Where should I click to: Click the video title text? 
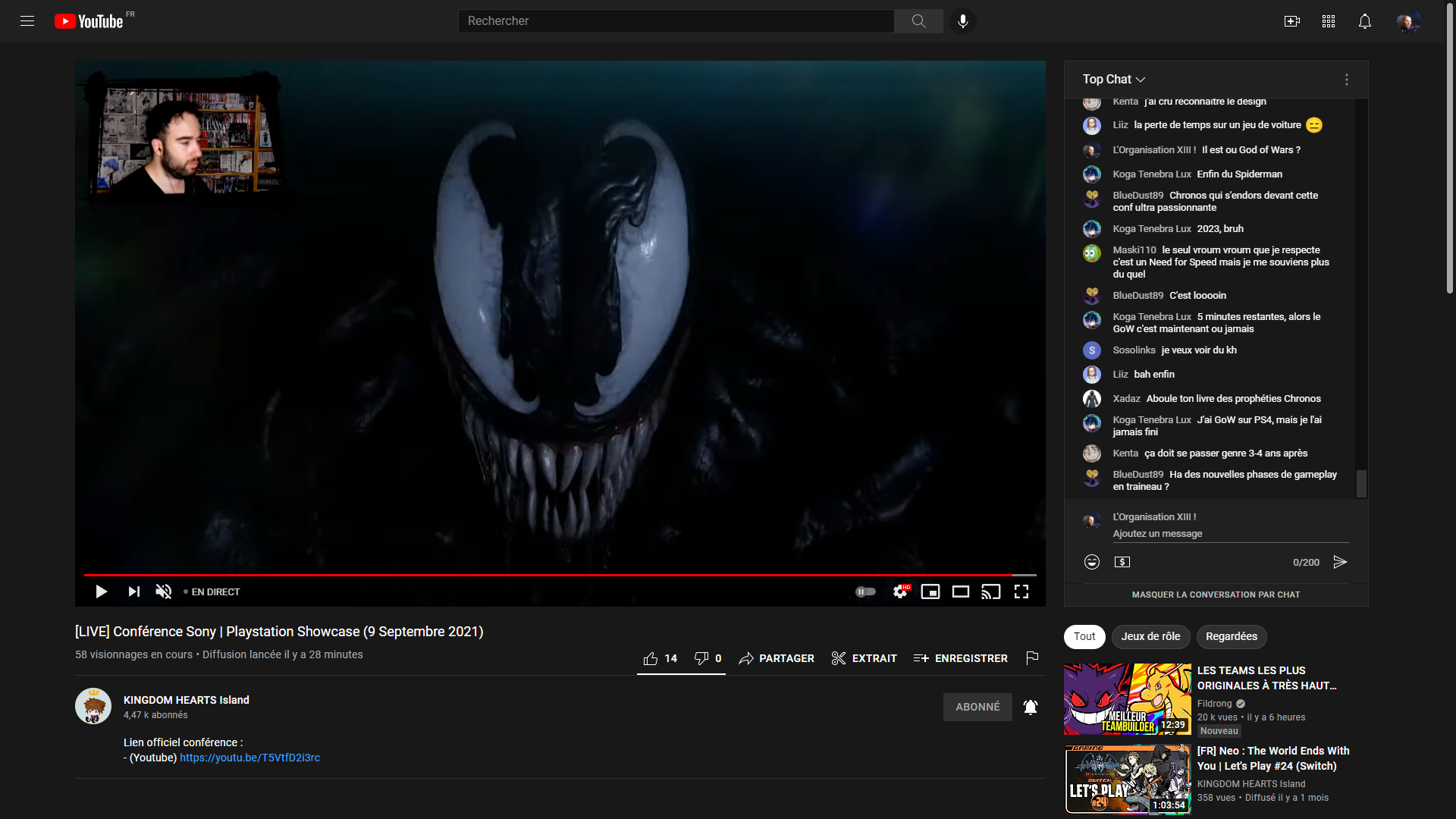point(279,632)
